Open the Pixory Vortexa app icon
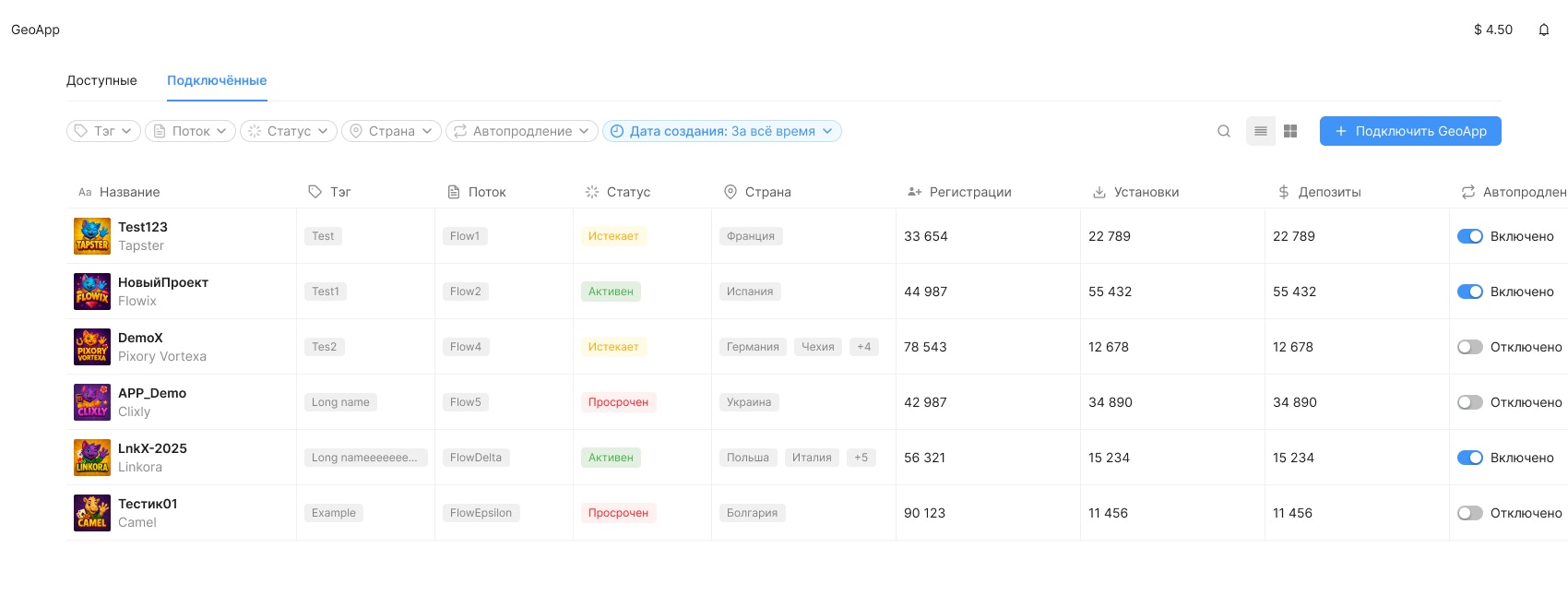Image resolution: width=1568 pixels, height=596 pixels. tap(92, 347)
